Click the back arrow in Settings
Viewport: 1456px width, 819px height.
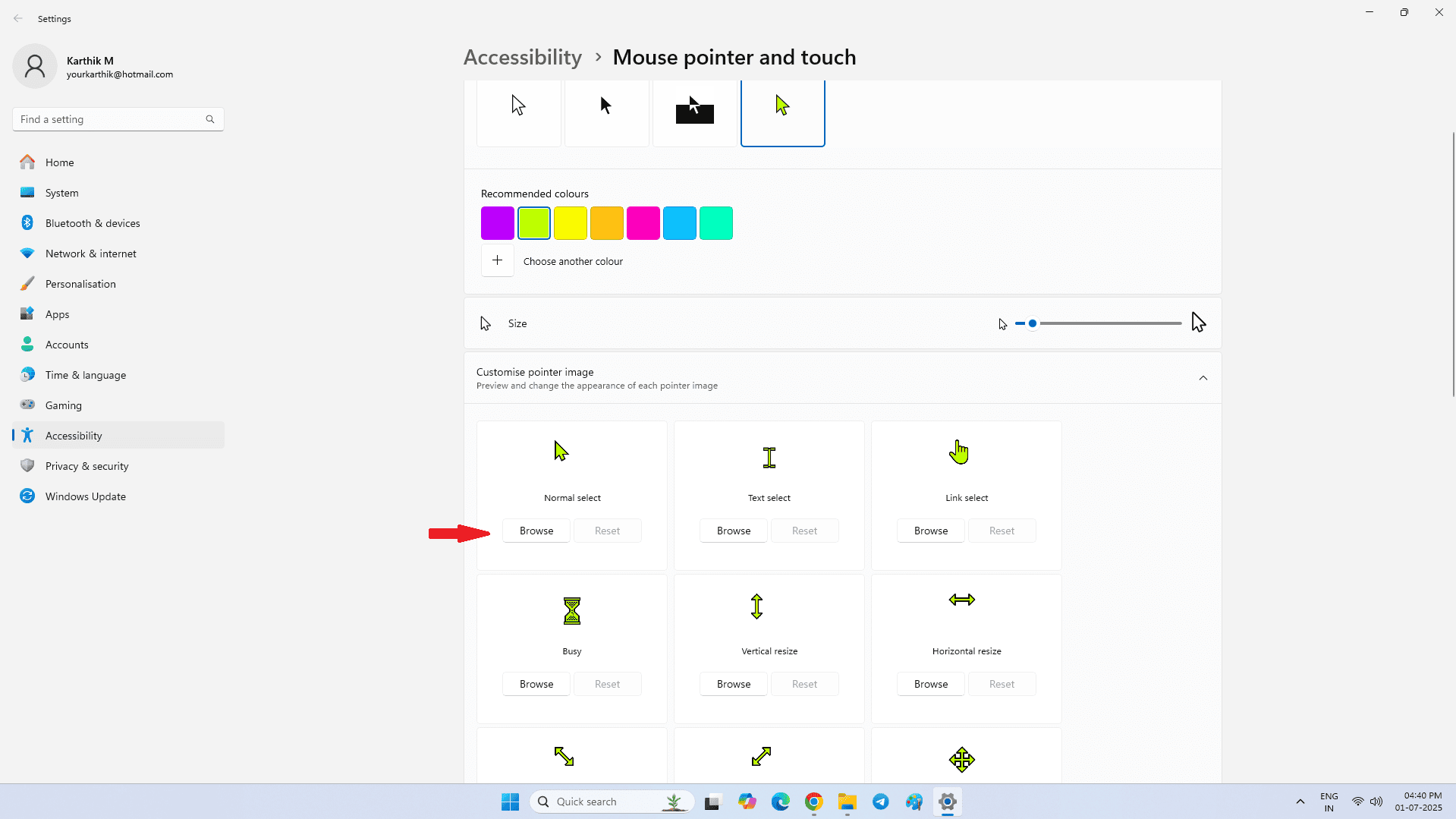(18, 18)
